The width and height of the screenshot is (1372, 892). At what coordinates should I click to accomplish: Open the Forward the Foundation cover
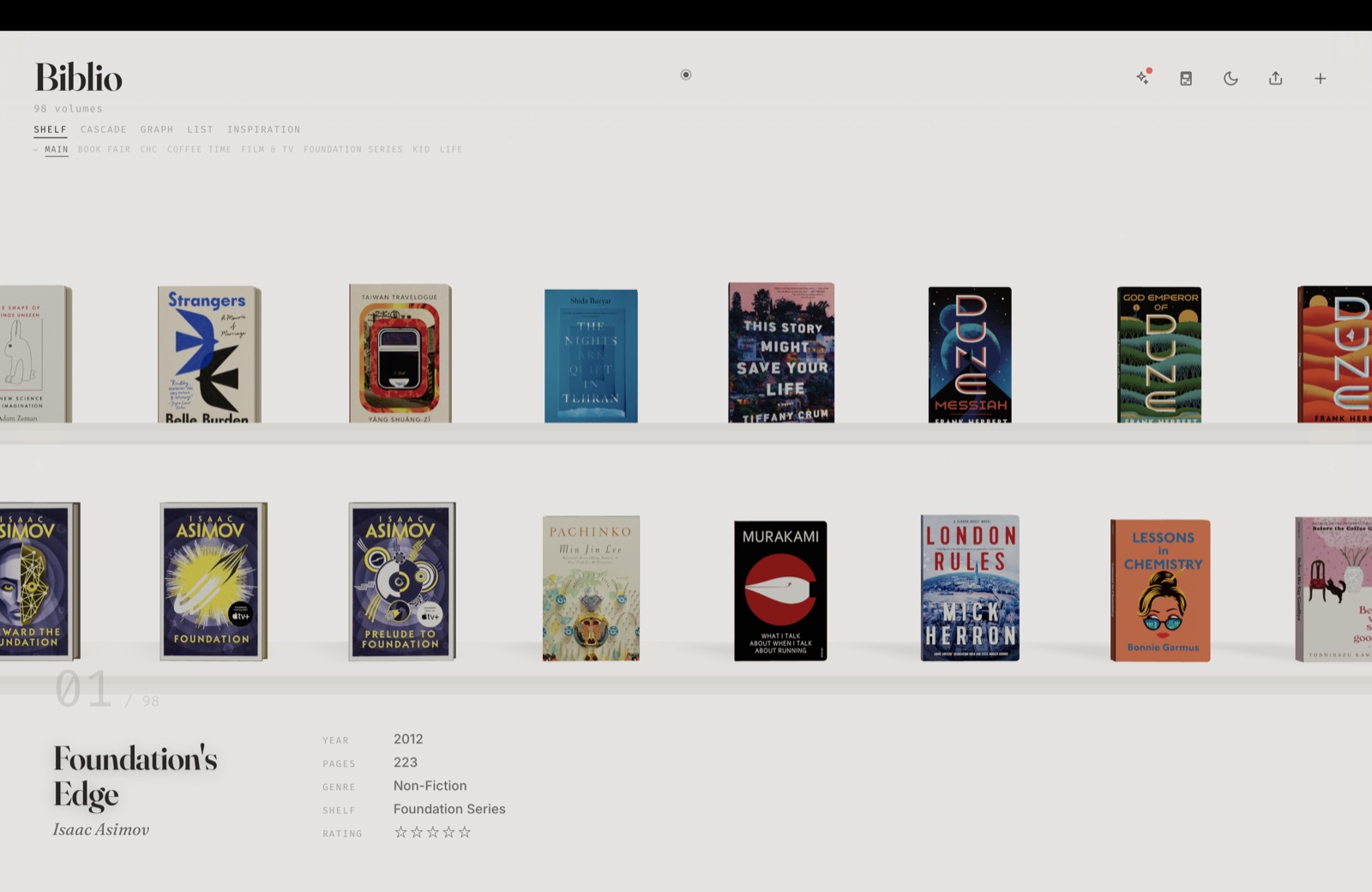tap(39, 581)
